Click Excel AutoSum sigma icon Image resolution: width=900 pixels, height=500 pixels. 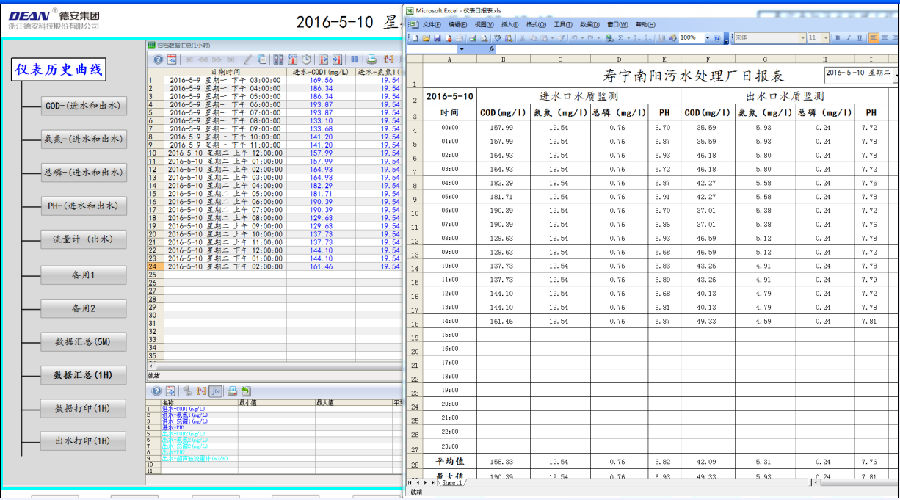621,38
